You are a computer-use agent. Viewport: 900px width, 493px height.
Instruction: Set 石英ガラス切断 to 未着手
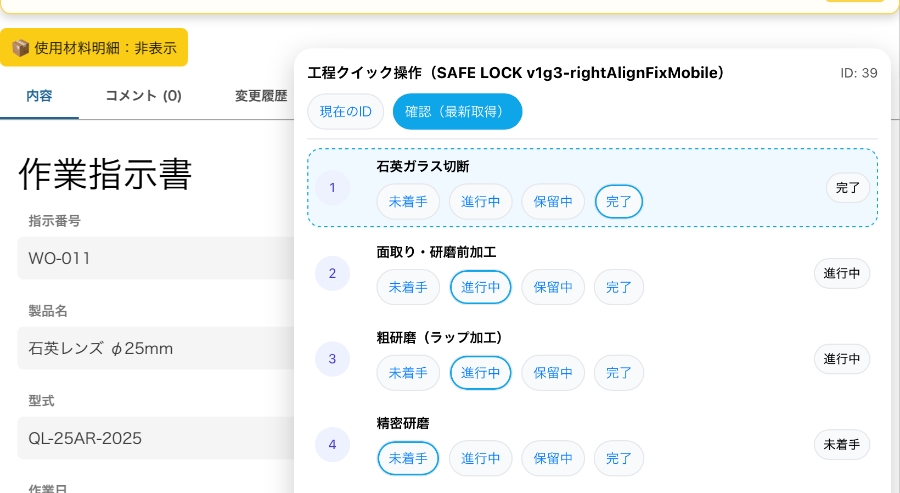[x=408, y=202]
